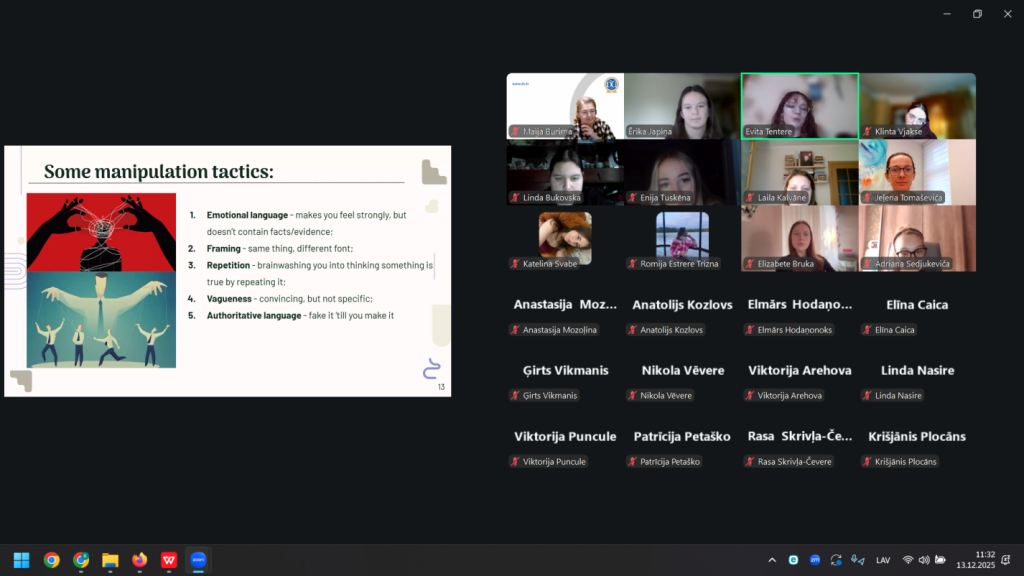This screenshot has height=576, width=1024.
Task: Click muted mic icon beside Linda Nasire
Action: (867, 396)
